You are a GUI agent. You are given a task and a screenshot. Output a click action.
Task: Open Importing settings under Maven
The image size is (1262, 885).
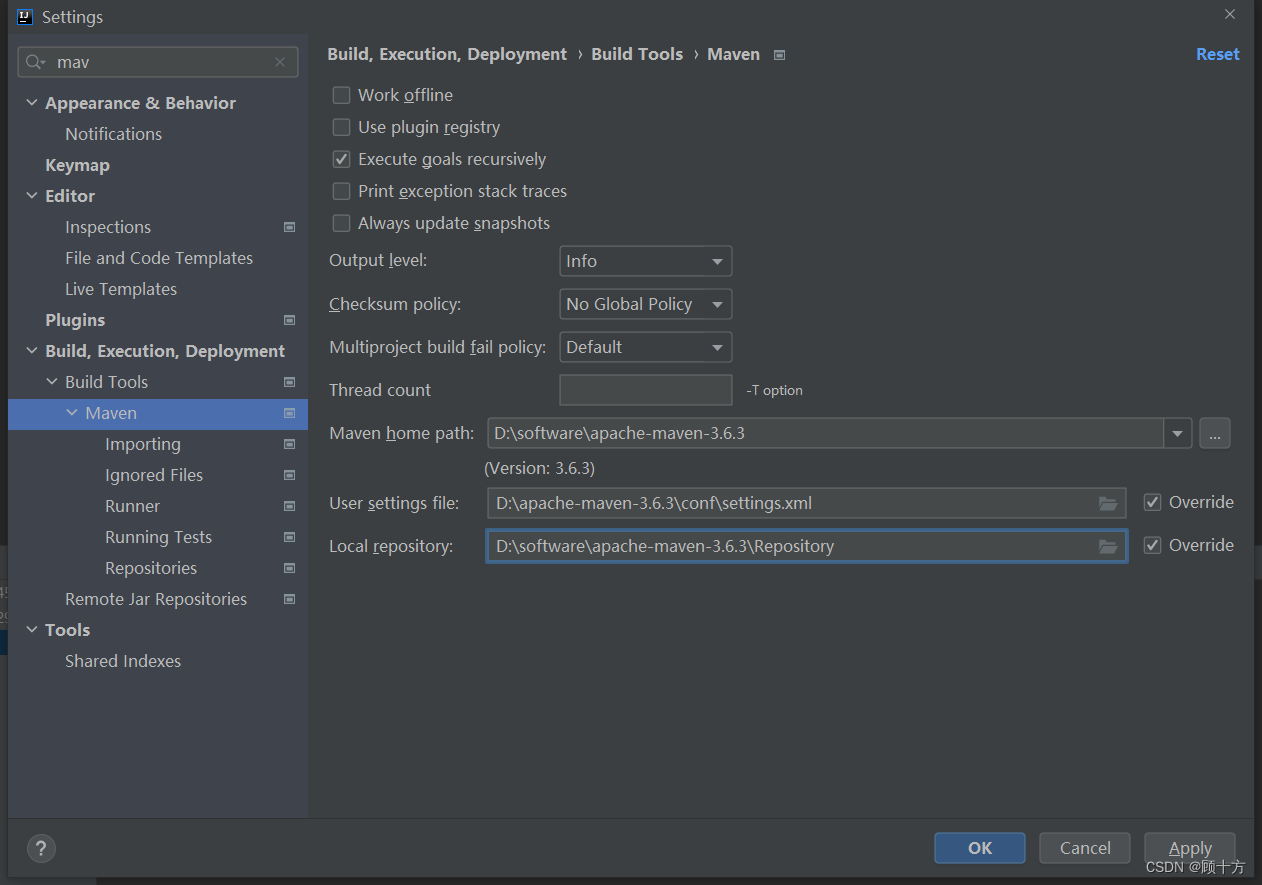point(143,444)
